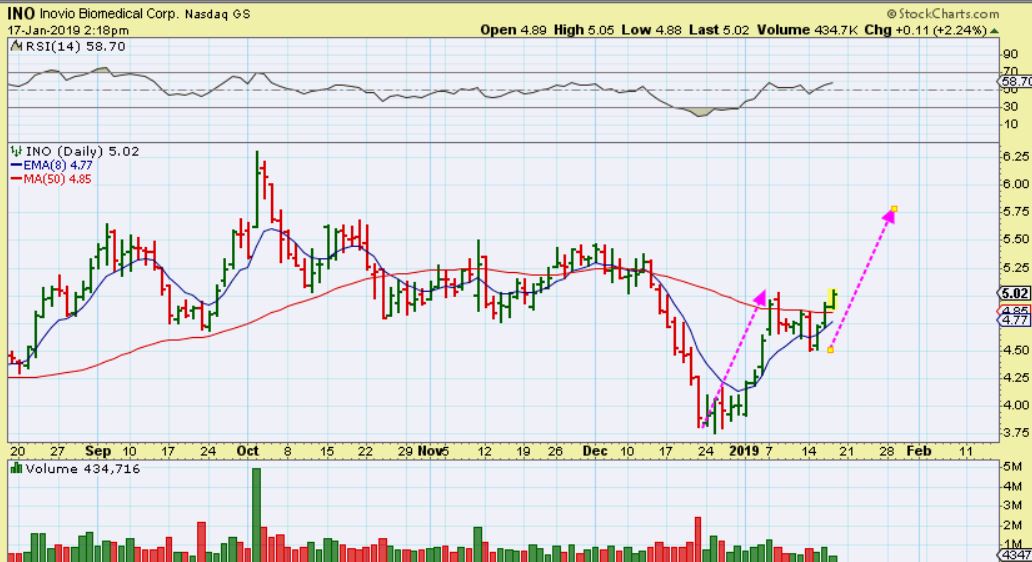Click the INO ticker symbol title
This screenshot has height=562, width=1032.
point(21,13)
